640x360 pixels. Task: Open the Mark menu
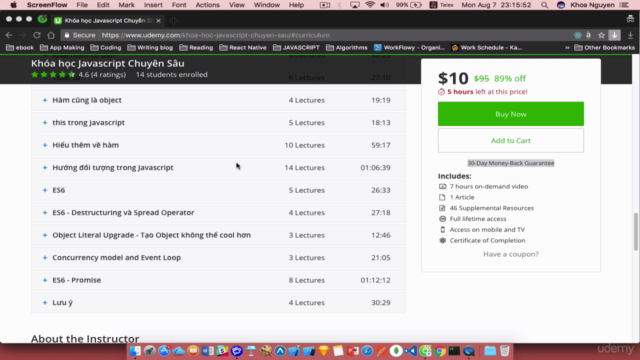[x=127, y=5]
